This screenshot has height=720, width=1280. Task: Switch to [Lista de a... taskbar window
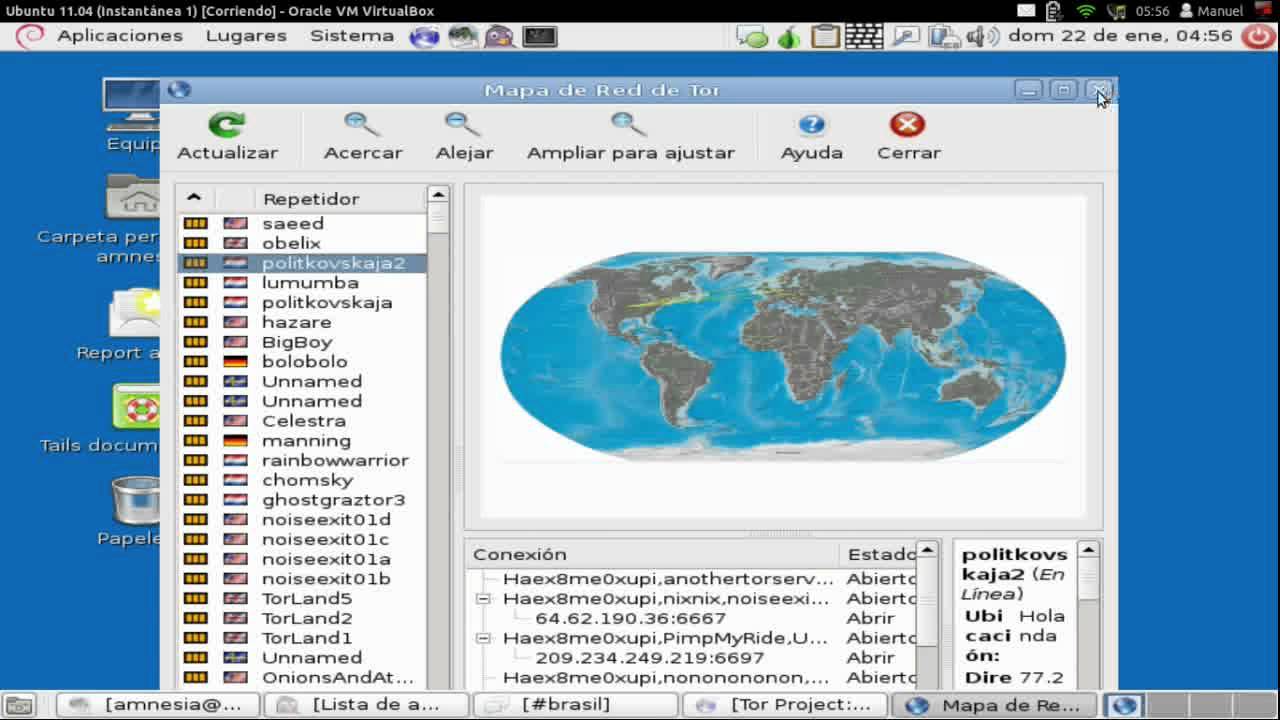pos(367,705)
